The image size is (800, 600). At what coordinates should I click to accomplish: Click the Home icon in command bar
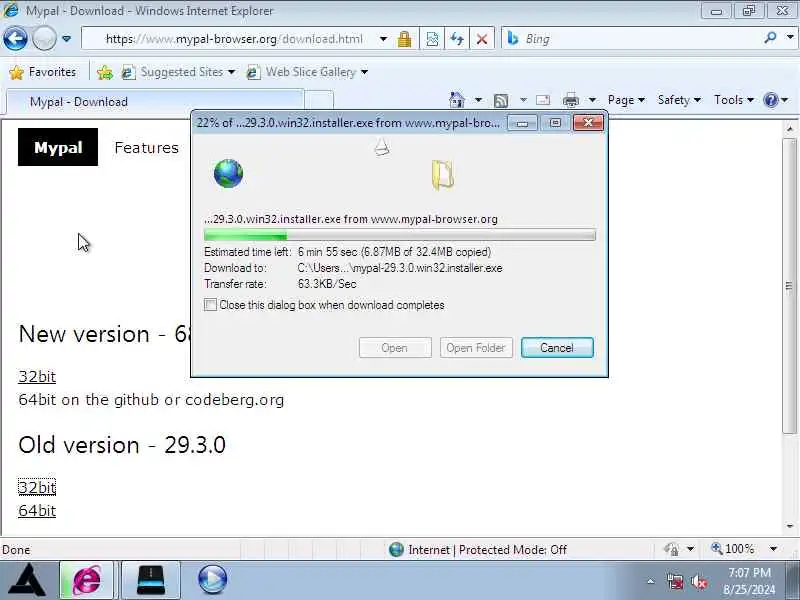(457, 100)
